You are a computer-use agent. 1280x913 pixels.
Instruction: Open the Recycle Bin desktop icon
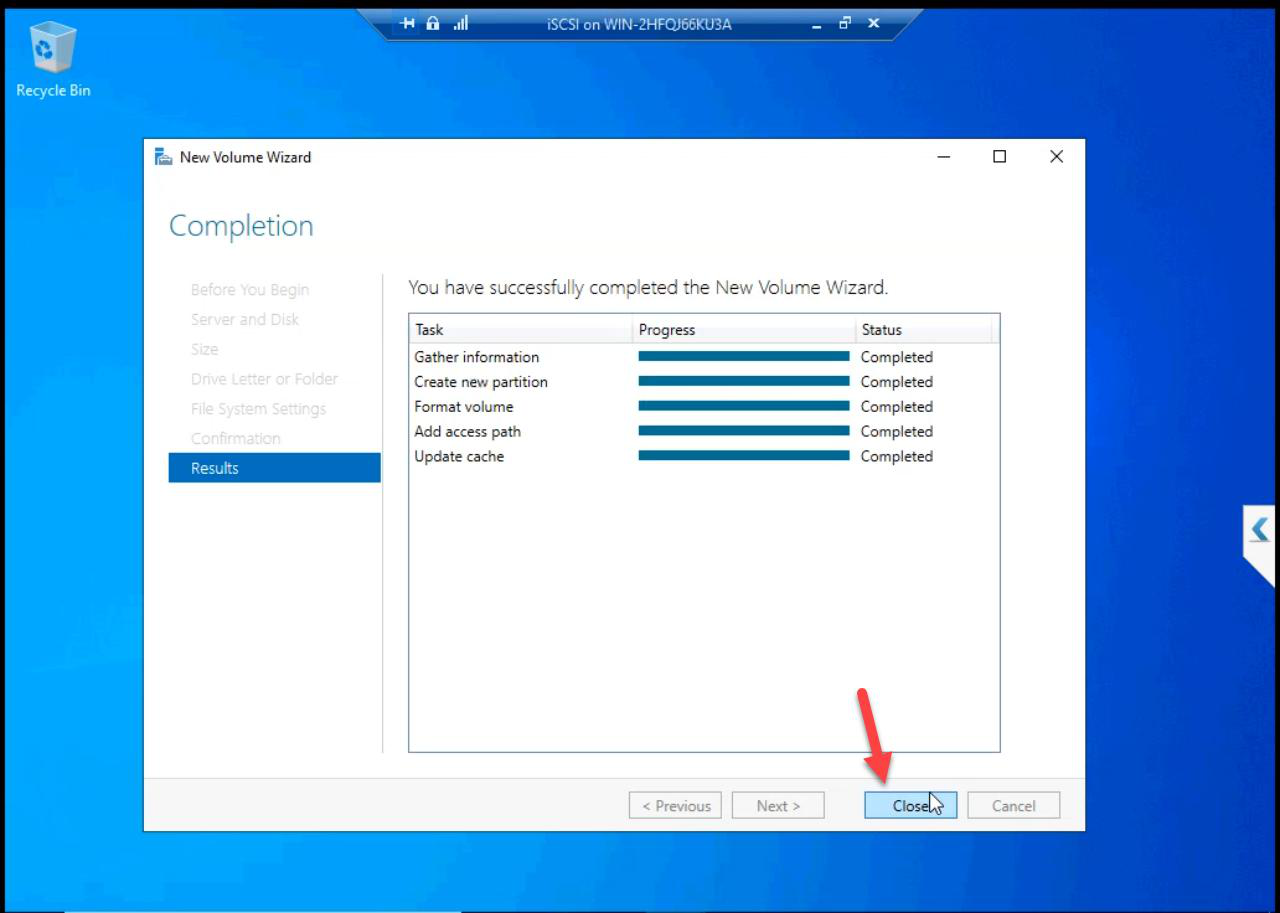(x=53, y=60)
